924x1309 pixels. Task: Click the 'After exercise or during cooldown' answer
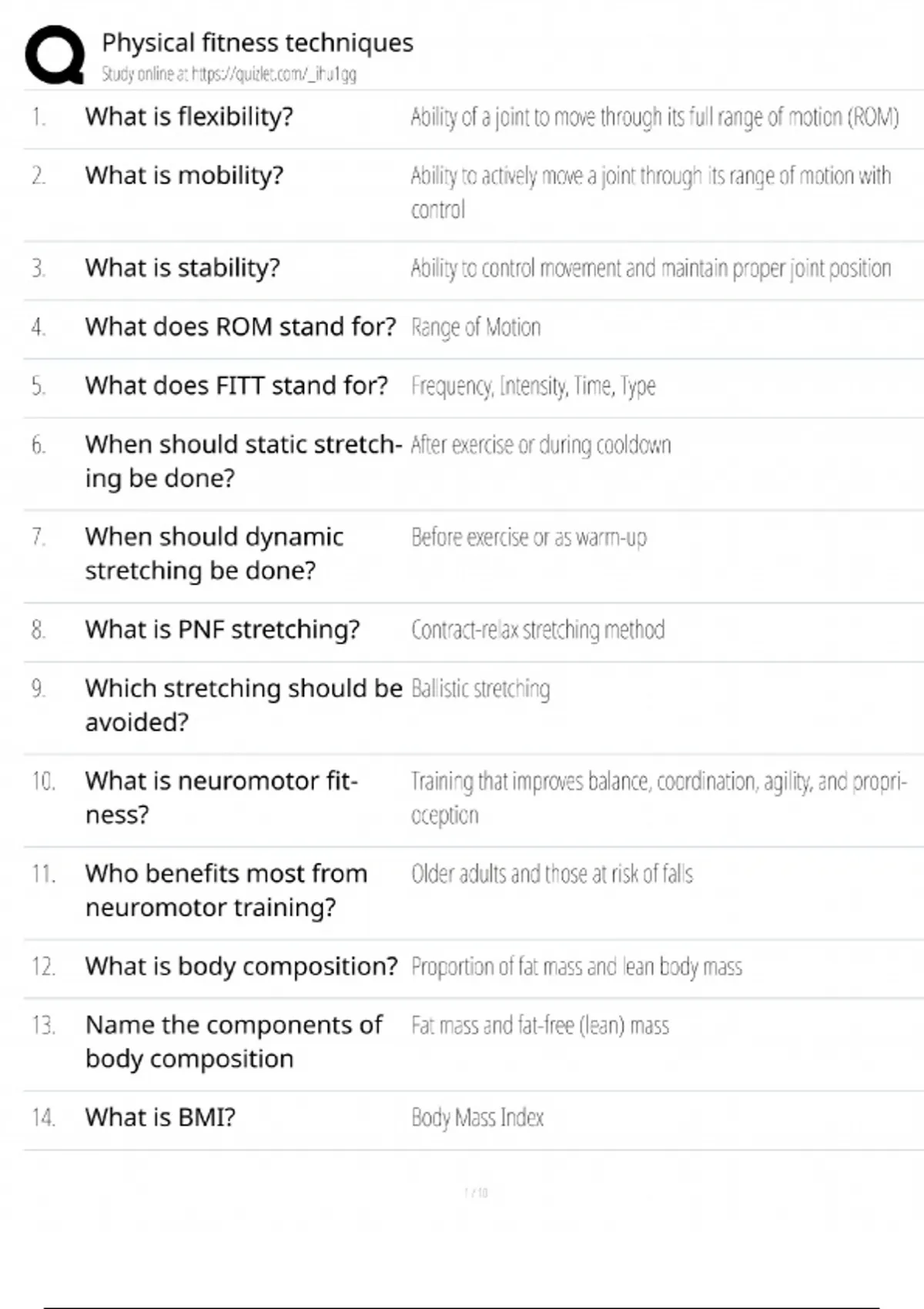pos(541,445)
